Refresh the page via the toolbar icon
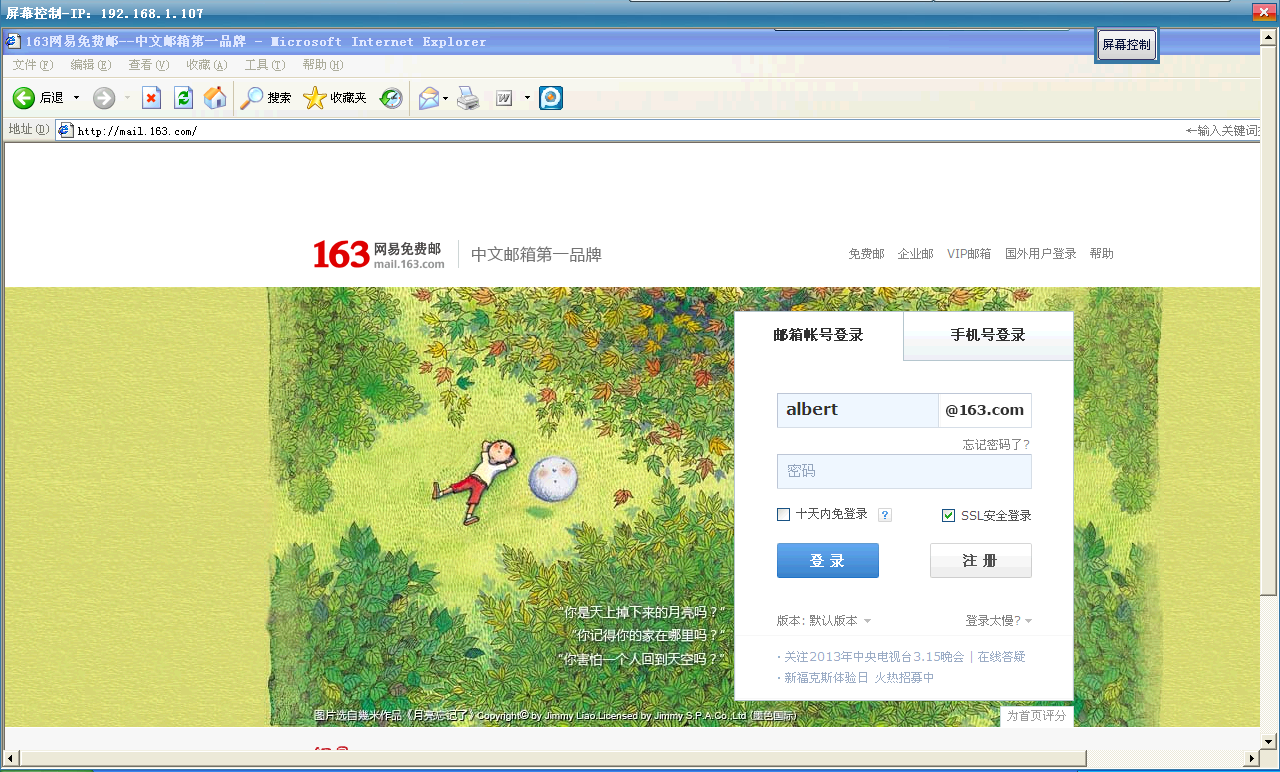1280x772 pixels. [183, 98]
